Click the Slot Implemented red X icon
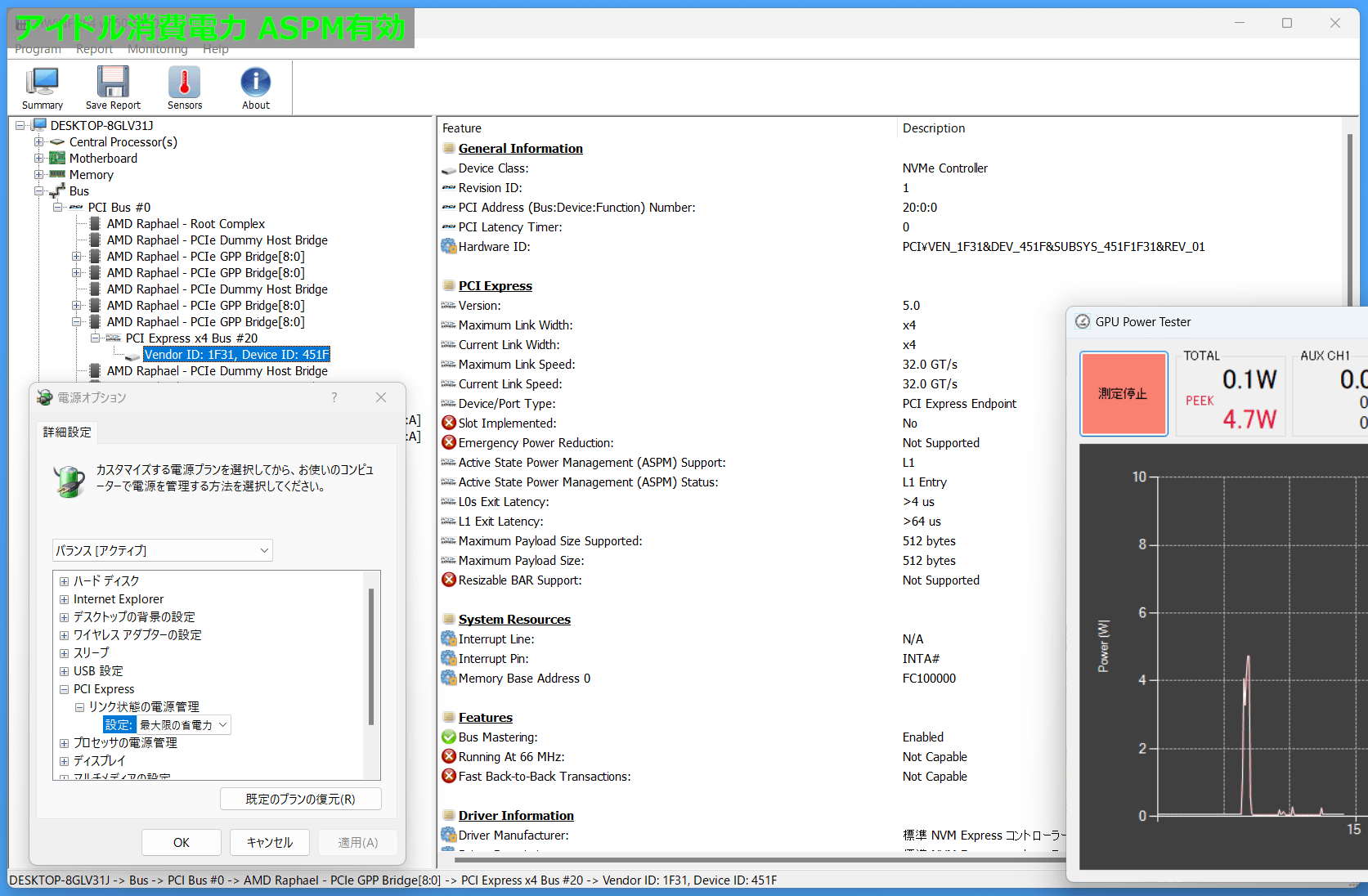Viewport: 1368px width, 896px height. 449,423
